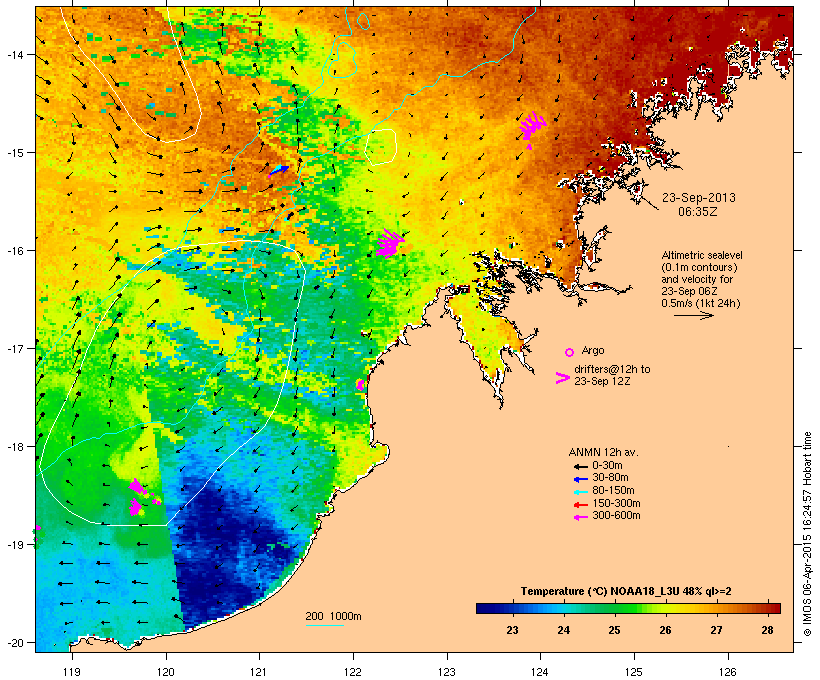
Task: Click the latitude label -16
Action: click(x=14, y=251)
